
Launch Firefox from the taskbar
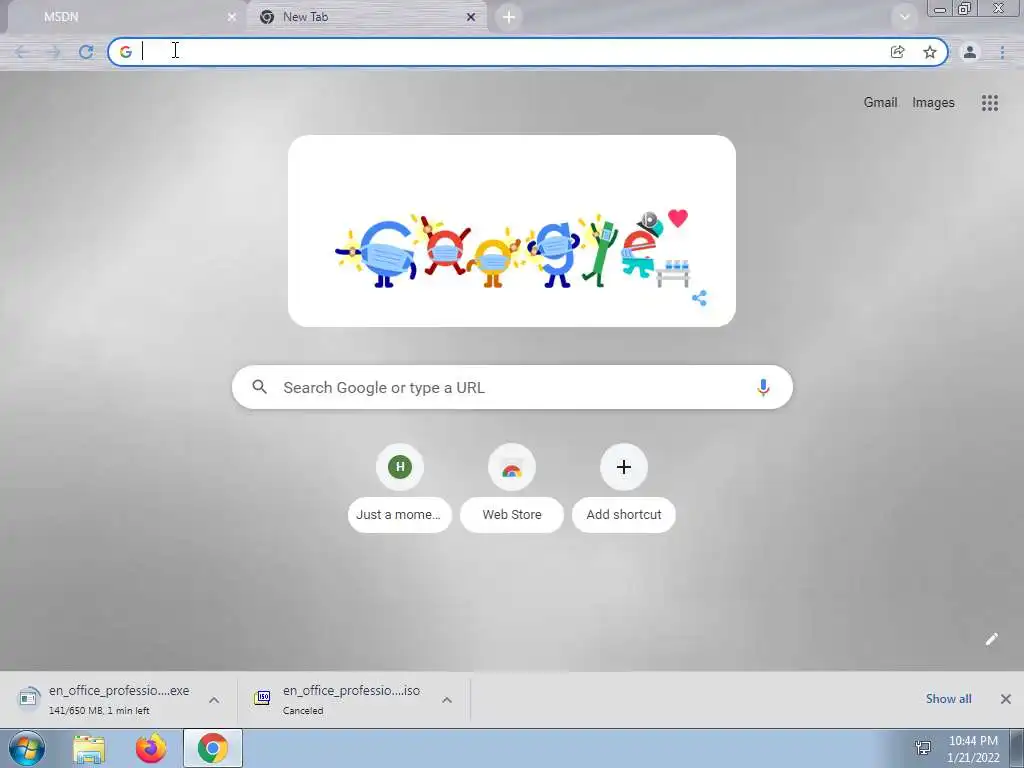150,748
